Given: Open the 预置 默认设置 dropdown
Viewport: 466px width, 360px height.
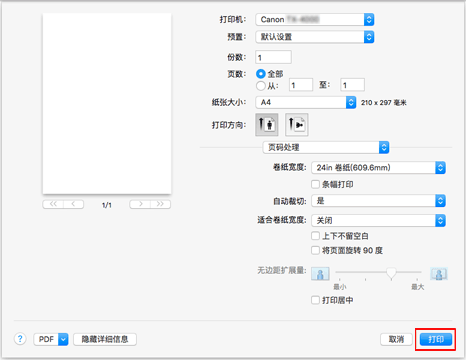Looking at the screenshot, I should [x=315, y=37].
